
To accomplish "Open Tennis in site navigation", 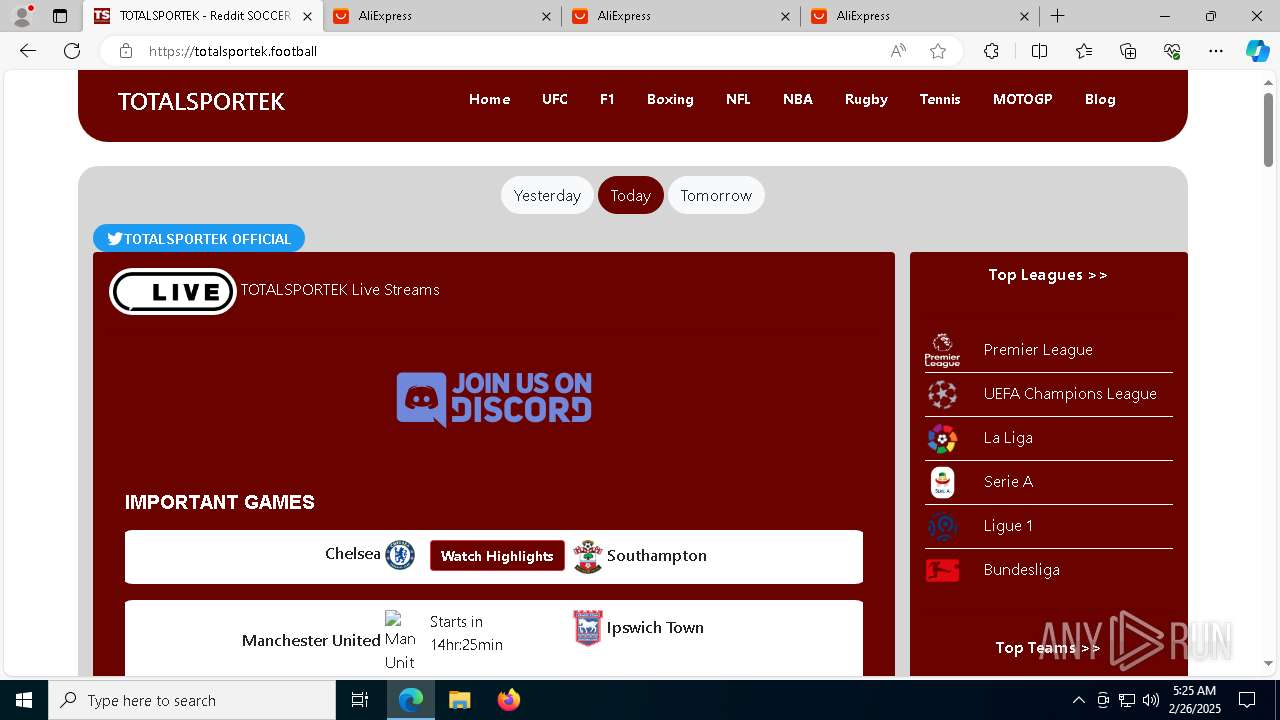I will (940, 99).
